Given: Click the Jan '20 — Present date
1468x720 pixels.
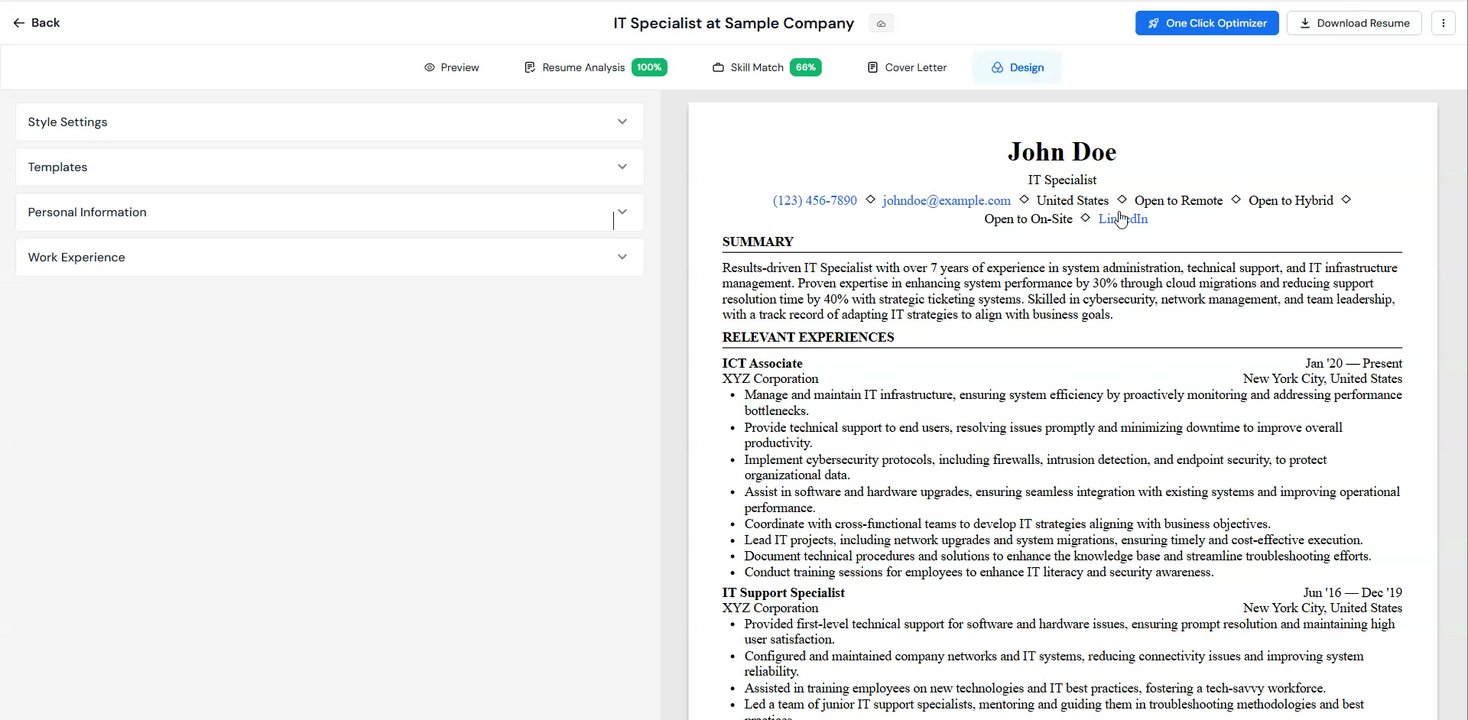Looking at the screenshot, I should 1353,364.
